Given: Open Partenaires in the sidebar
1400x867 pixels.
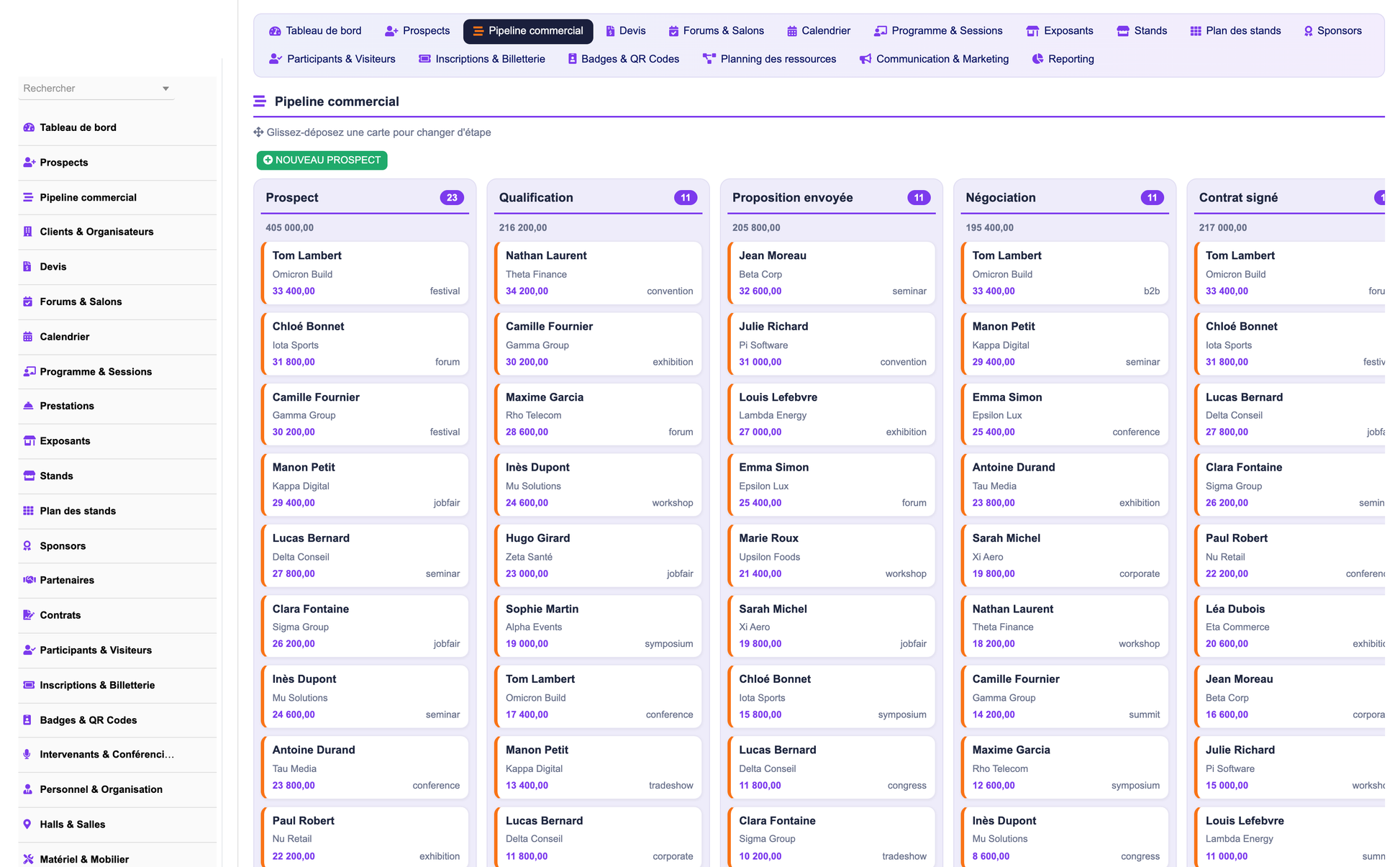Looking at the screenshot, I should [117, 580].
